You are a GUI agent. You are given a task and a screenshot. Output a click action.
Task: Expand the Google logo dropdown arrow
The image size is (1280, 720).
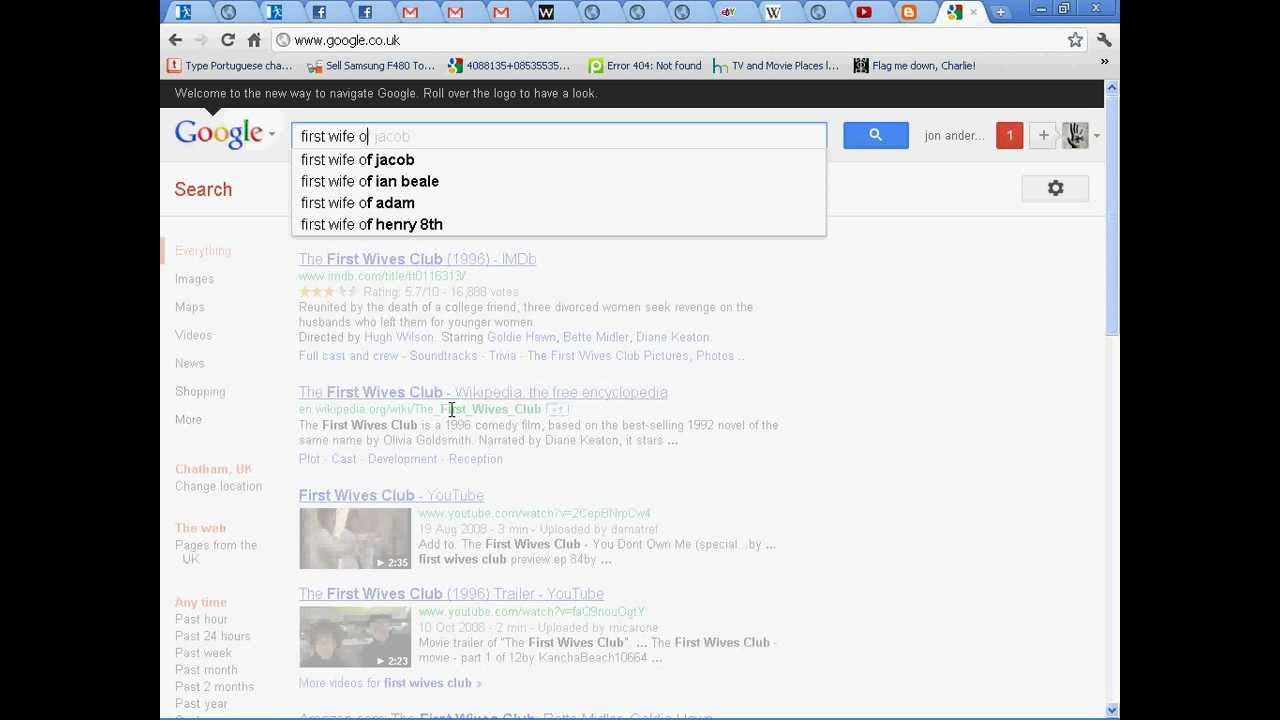tap(271, 134)
